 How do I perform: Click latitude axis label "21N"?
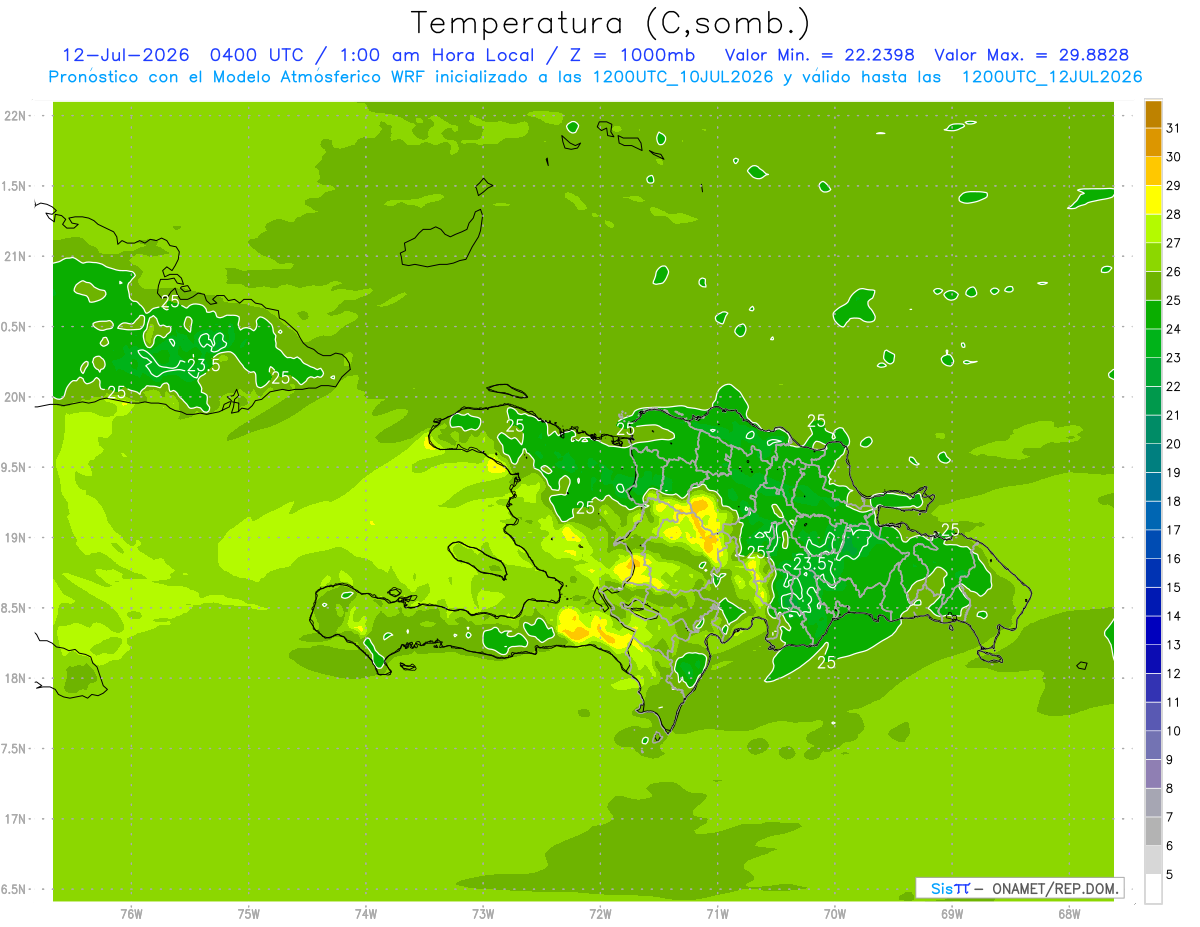[x=16, y=257]
